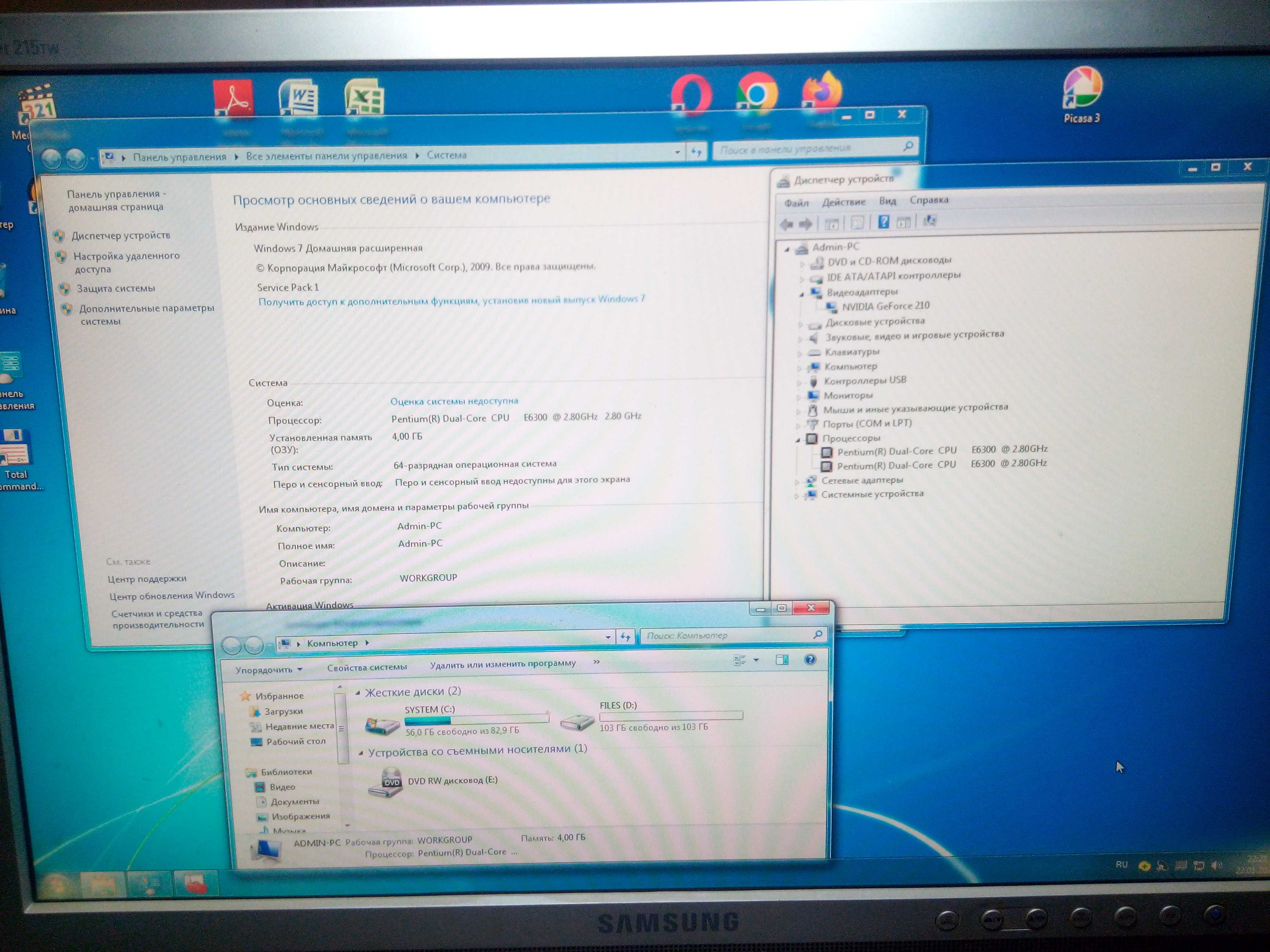Select the DVD RW дисковод (E:) icon
The height and width of the screenshot is (952, 1270).
pos(385,782)
